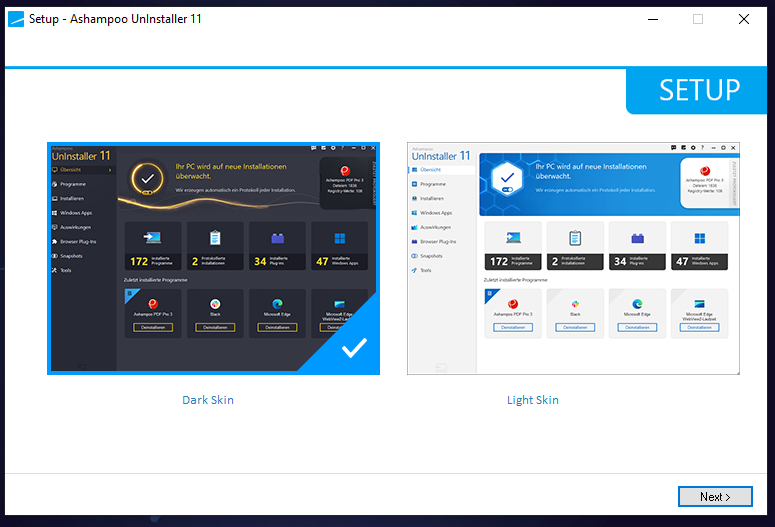
Task: Select the Dark Skin preview thumbnail
Action: 214,259
